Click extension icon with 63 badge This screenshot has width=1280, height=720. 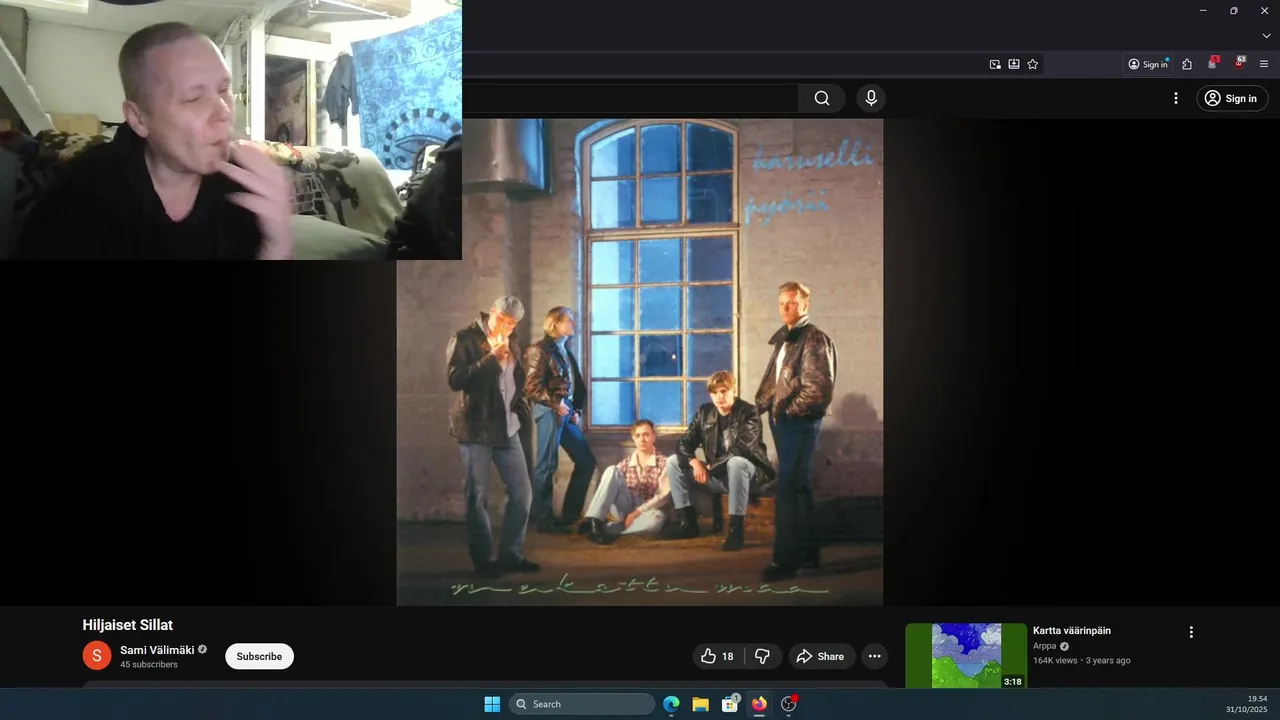pyautogui.click(x=1240, y=64)
